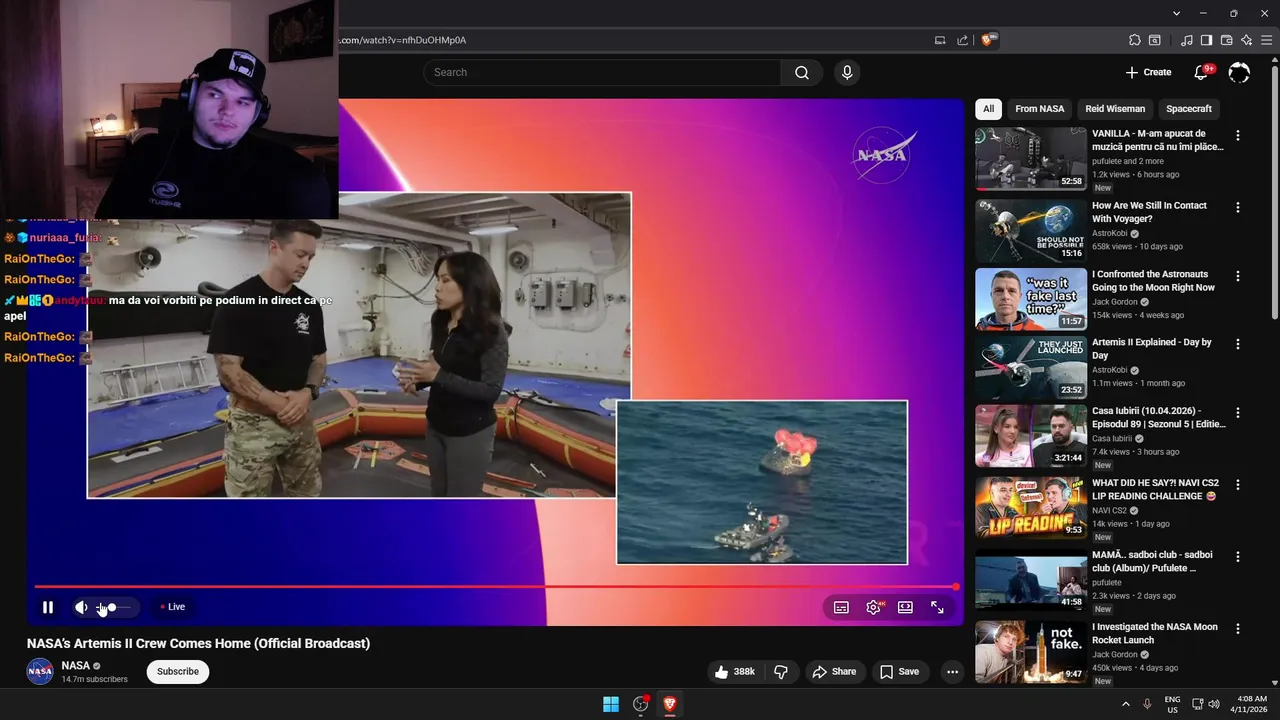1280x720 pixels.
Task: Open Brave extensions puzzle icon
Action: point(1134,40)
